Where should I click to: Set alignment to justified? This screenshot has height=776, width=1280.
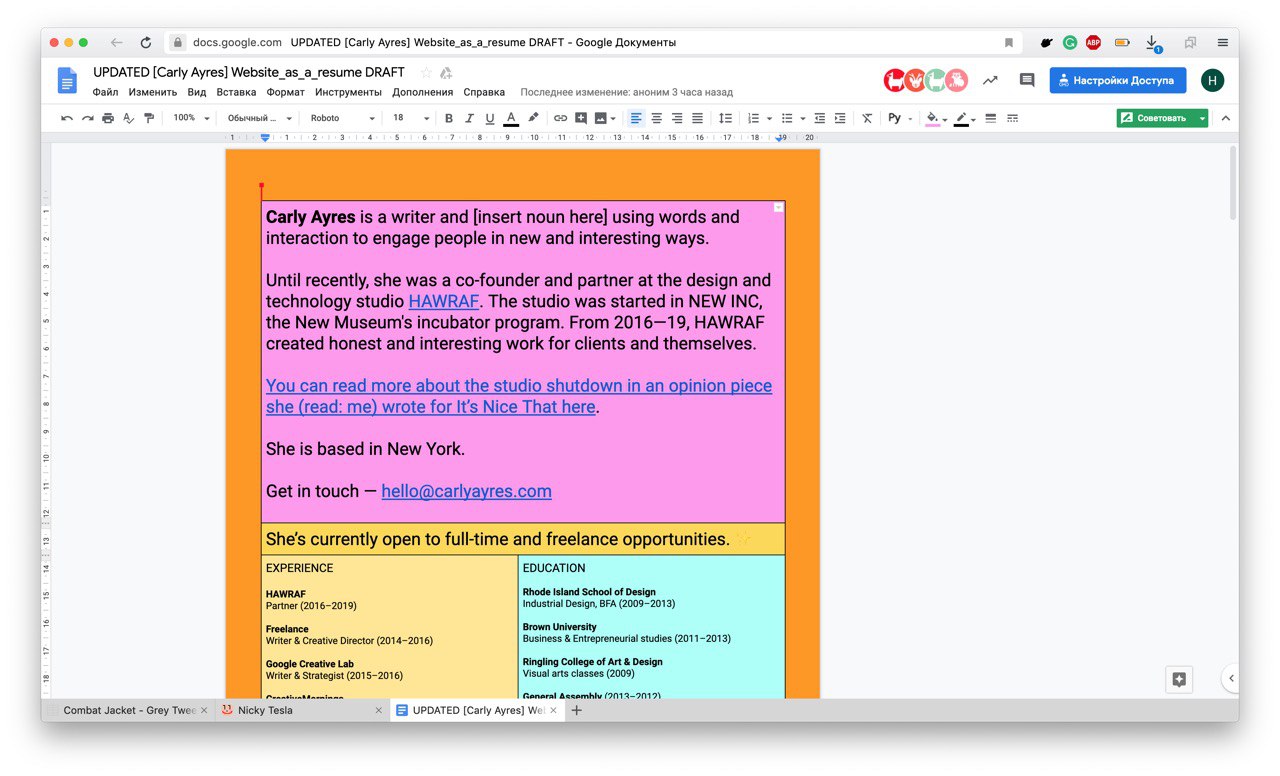pyautogui.click(x=698, y=118)
